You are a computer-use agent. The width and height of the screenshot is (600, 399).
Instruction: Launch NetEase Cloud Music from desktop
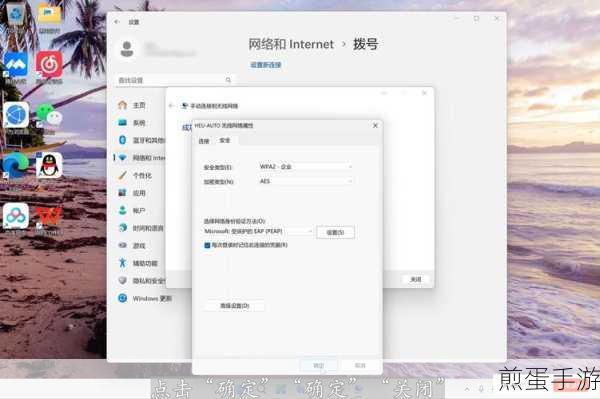[49, 64]
